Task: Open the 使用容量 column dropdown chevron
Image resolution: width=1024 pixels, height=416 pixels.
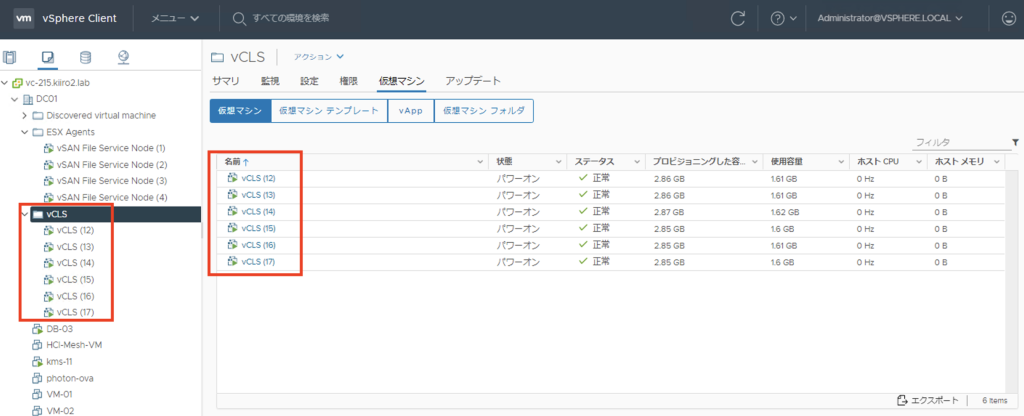Action: pos(840,161)
